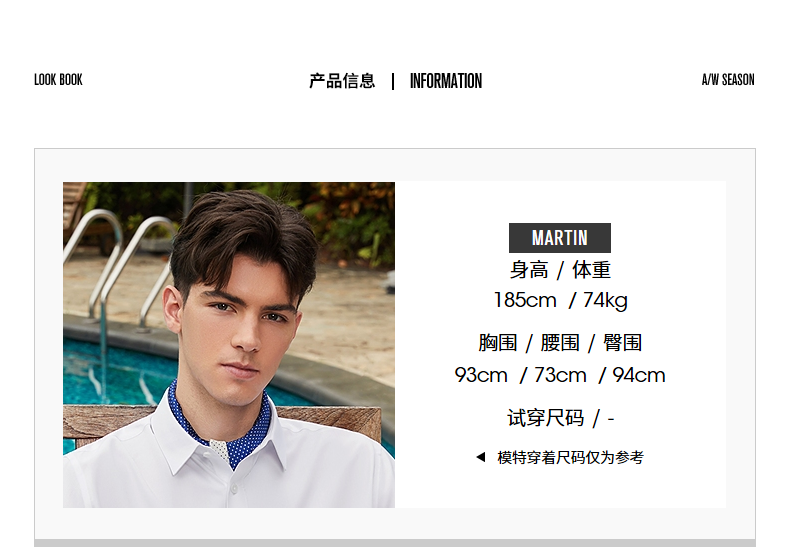Click the gray bar below the card
Screen dimensions: 790x553
pos(395,543)
